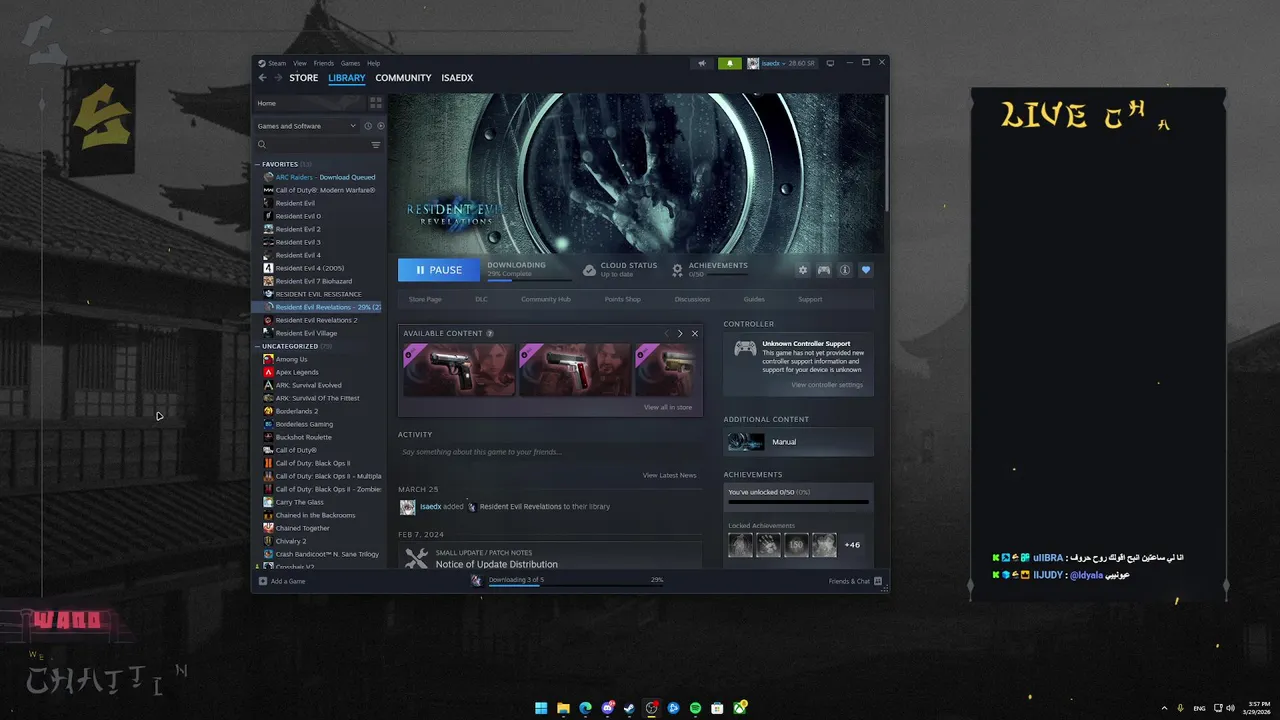Show the +46 locked achievements

pos(852,545)
